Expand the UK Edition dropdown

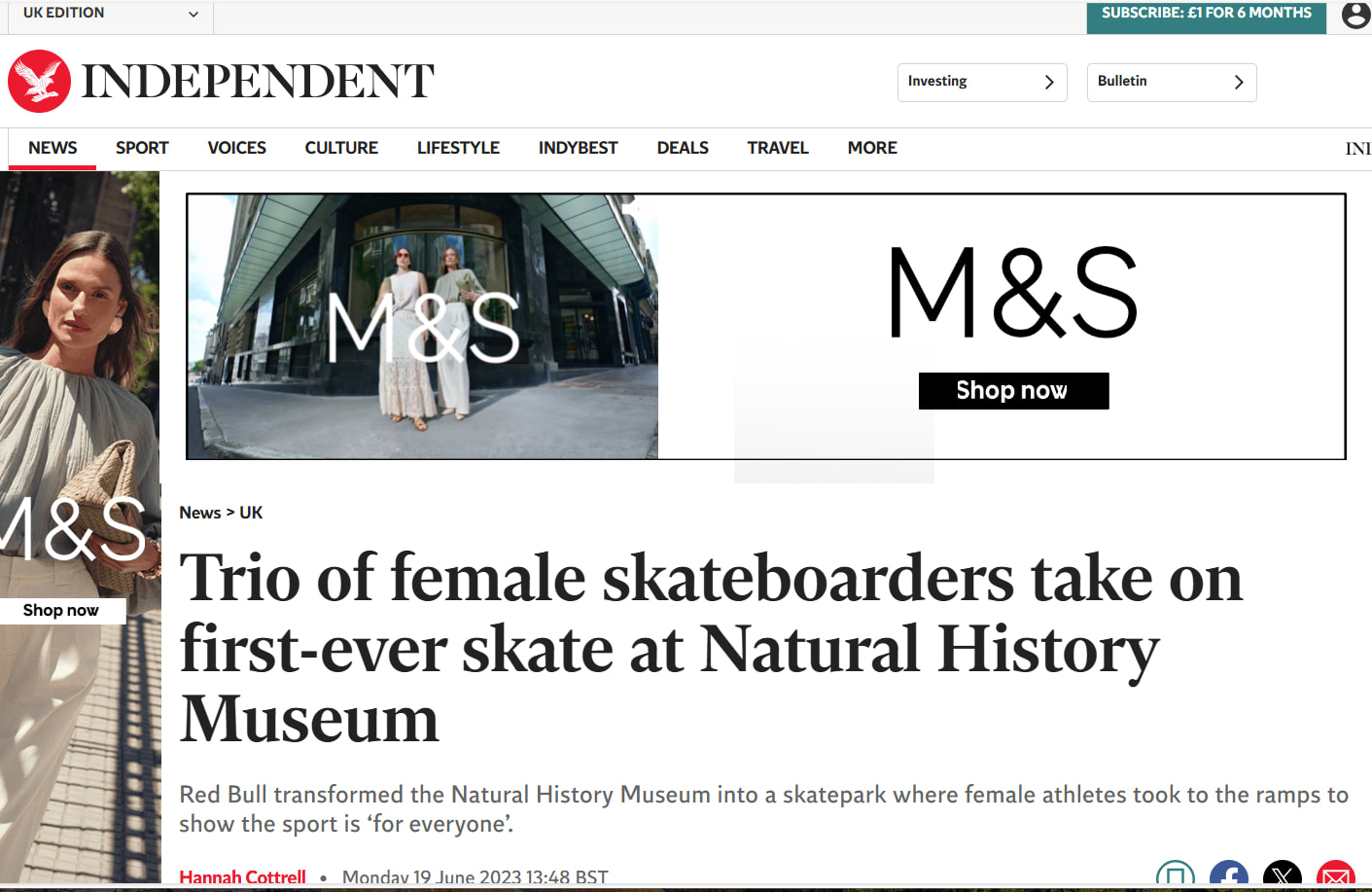coord(193,15)
